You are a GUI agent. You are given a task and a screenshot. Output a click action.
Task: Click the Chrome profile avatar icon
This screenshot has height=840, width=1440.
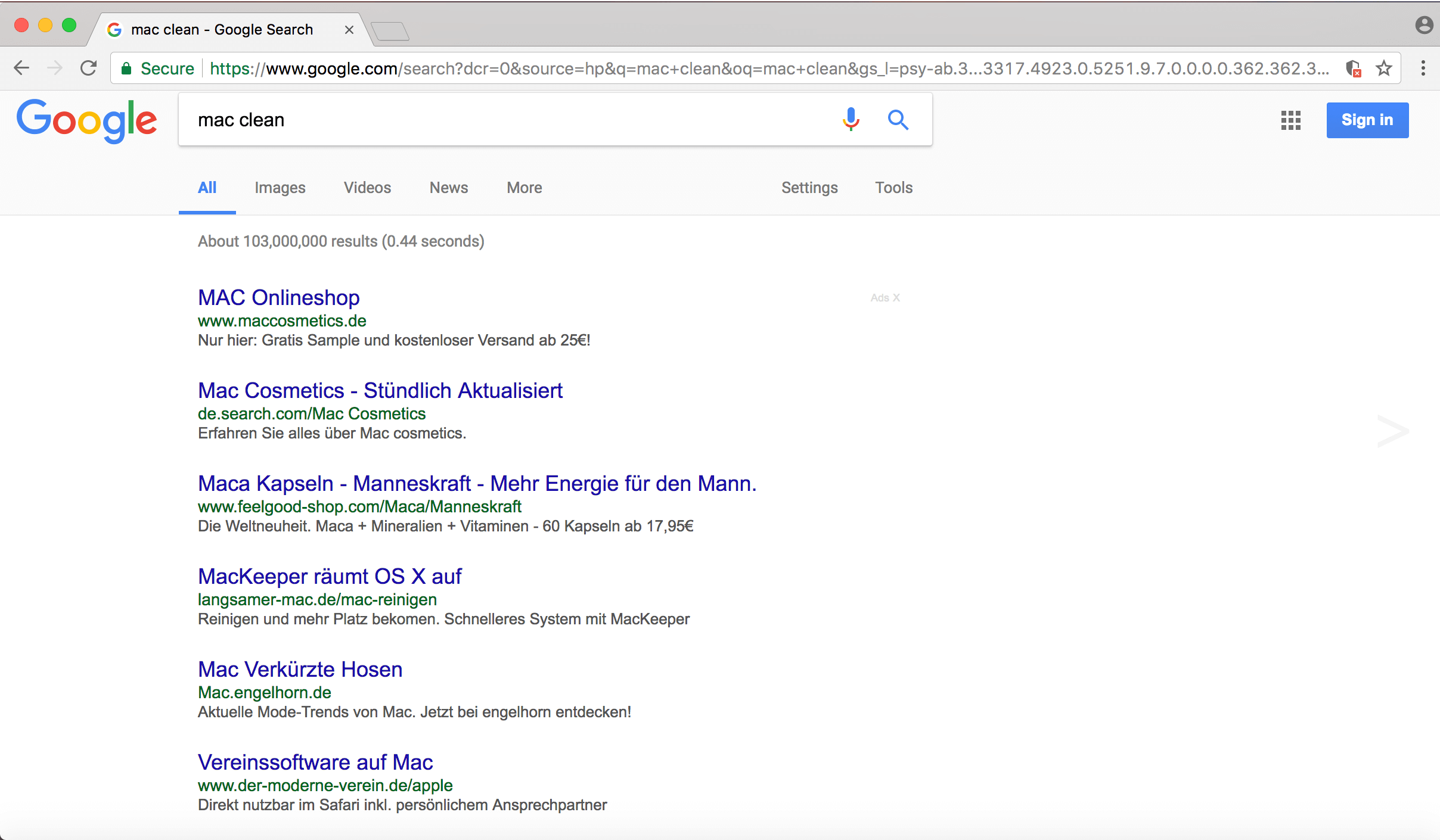pos(1424,25)
